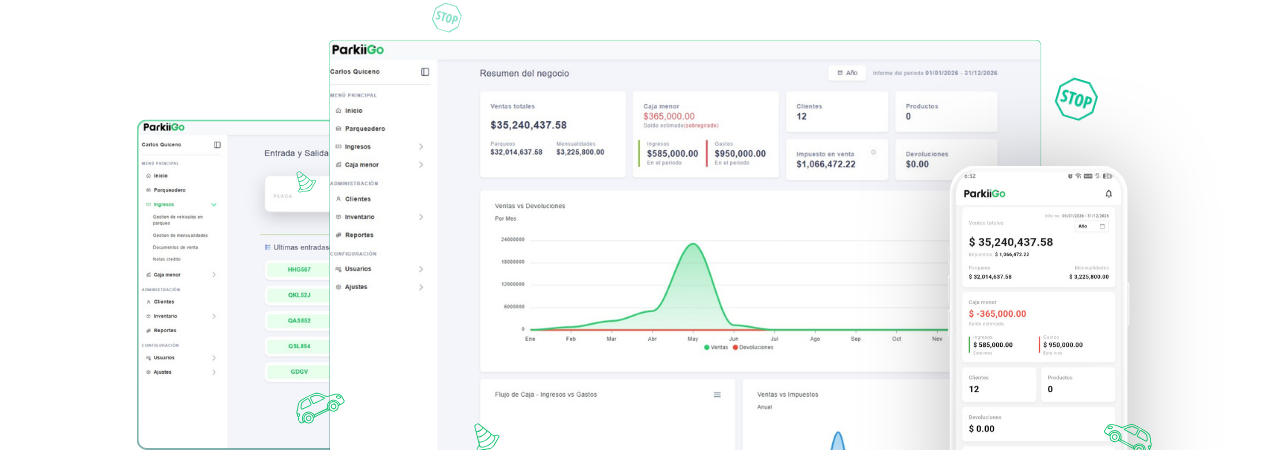Expand Caja menor in the left tablet sidebar

tap(214, 274)
